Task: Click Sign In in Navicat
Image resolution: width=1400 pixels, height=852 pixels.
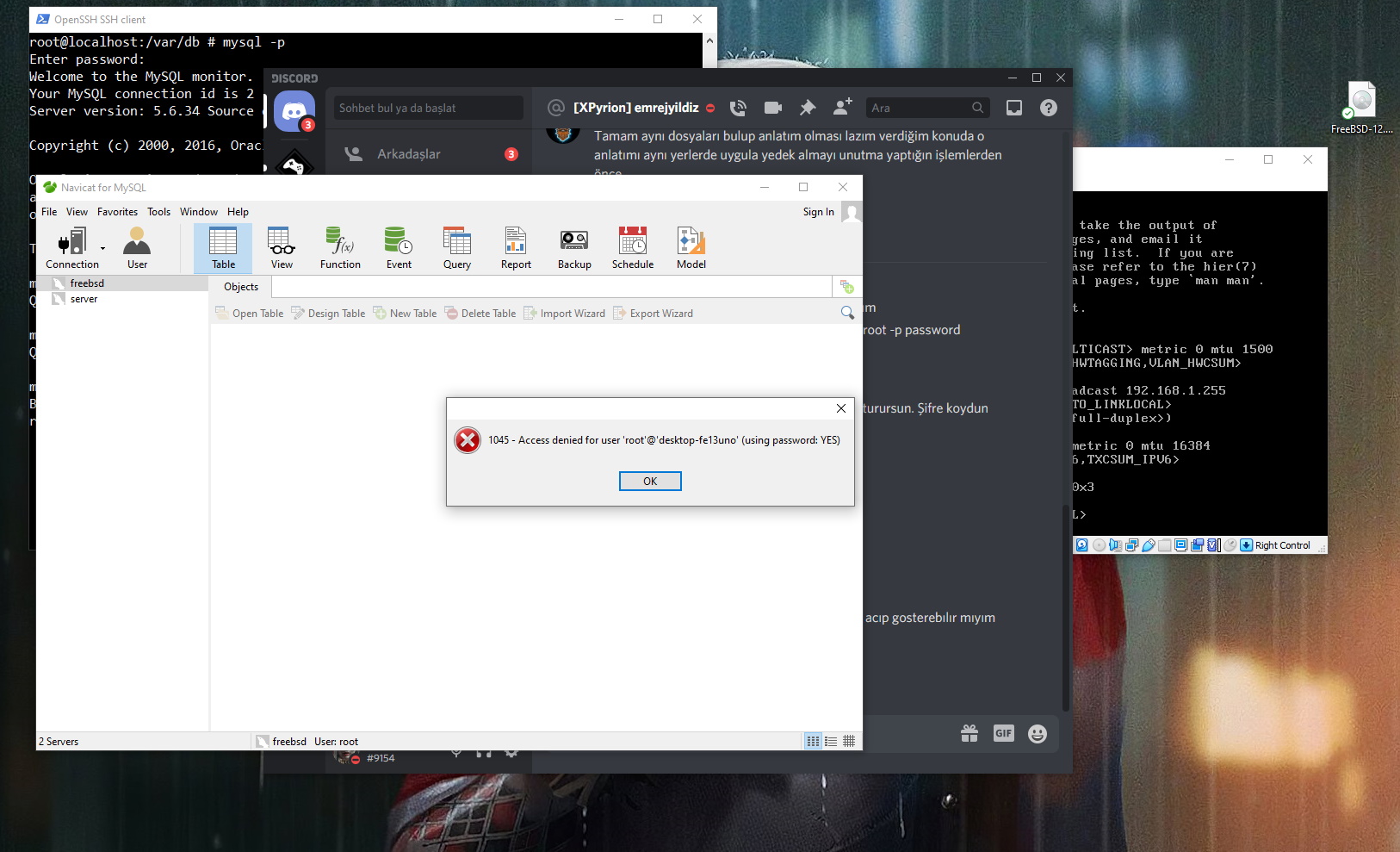Action: click(x=818, y=212)
